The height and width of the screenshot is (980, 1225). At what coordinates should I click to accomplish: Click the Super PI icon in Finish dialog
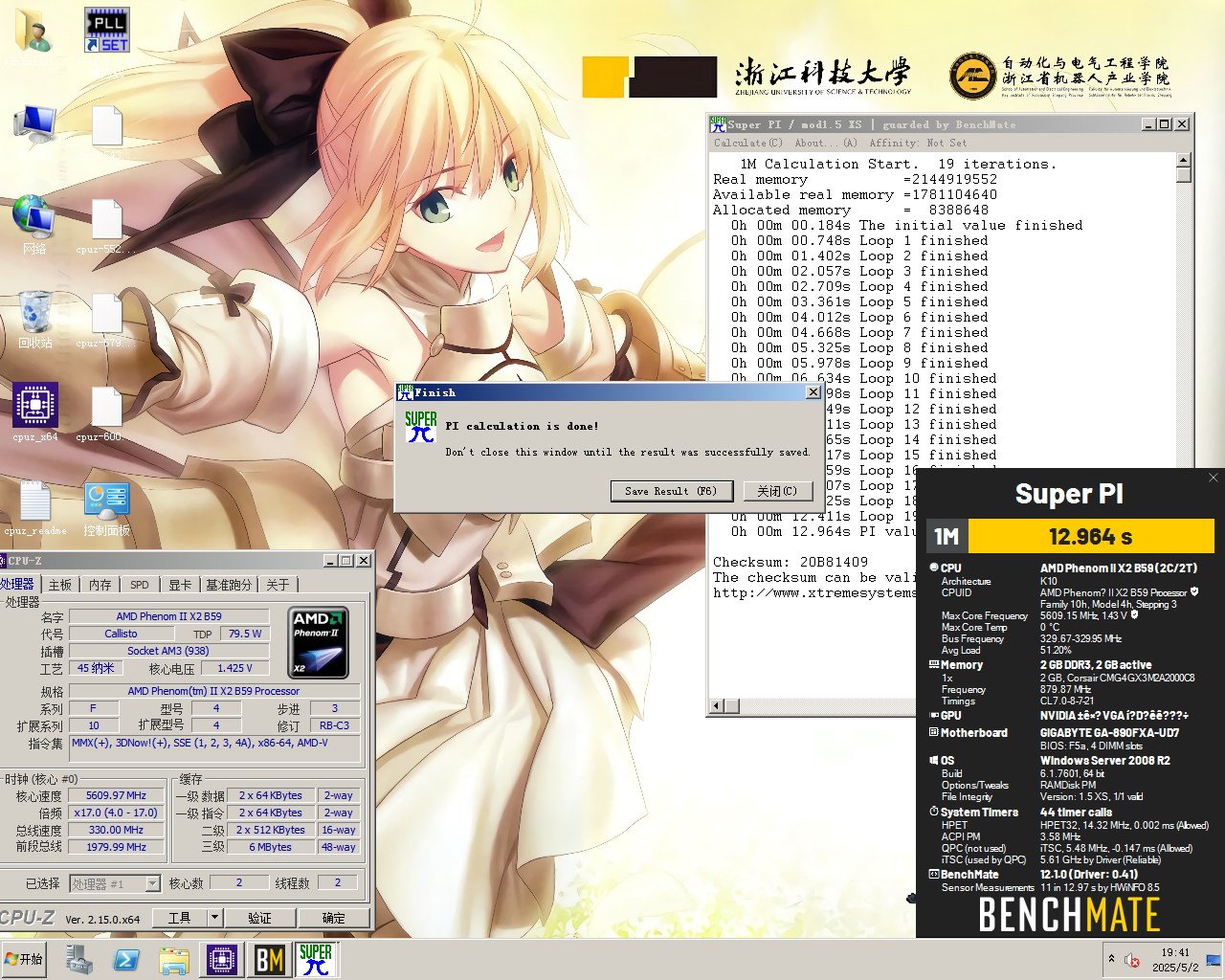pyautogui.click(x=421, y=427)
